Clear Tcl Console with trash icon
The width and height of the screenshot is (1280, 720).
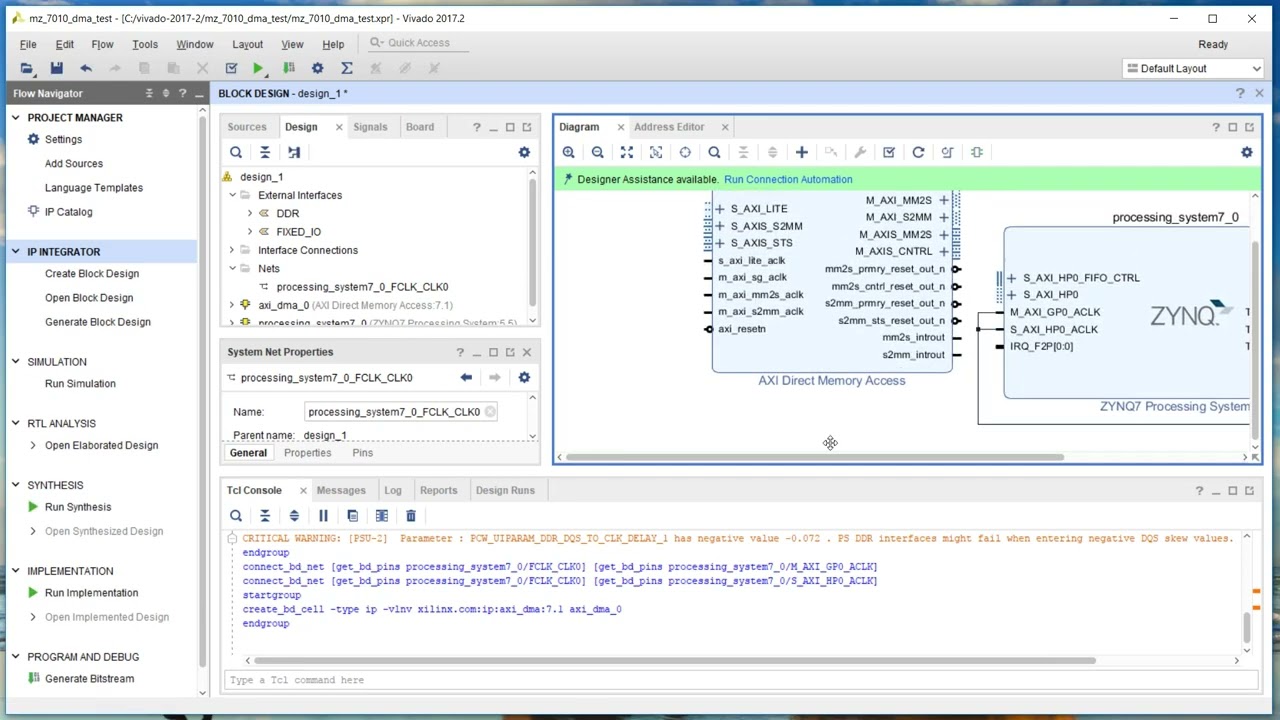click(410, 516)
